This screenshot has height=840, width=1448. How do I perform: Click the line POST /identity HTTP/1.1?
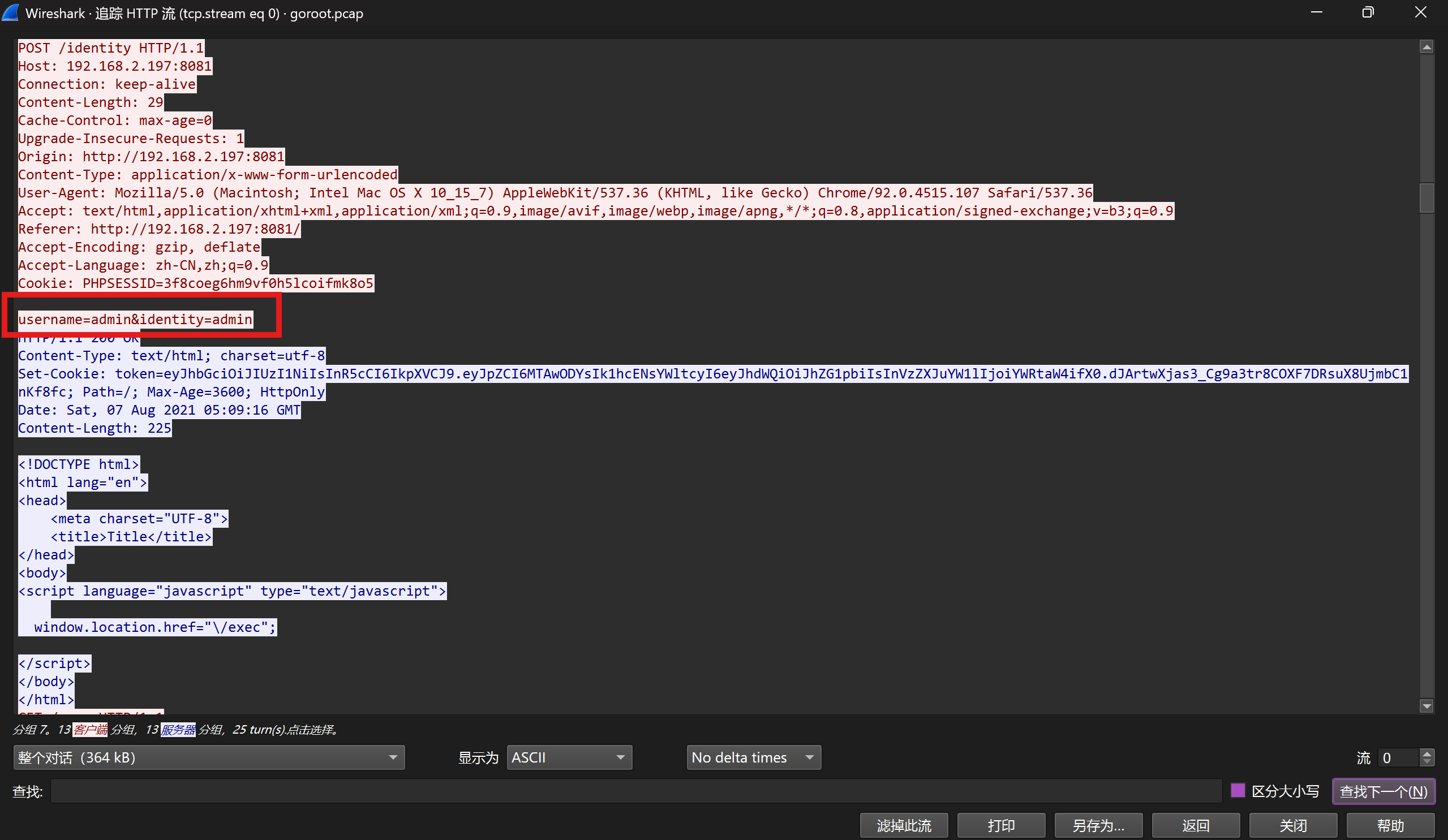click(111, 48)
